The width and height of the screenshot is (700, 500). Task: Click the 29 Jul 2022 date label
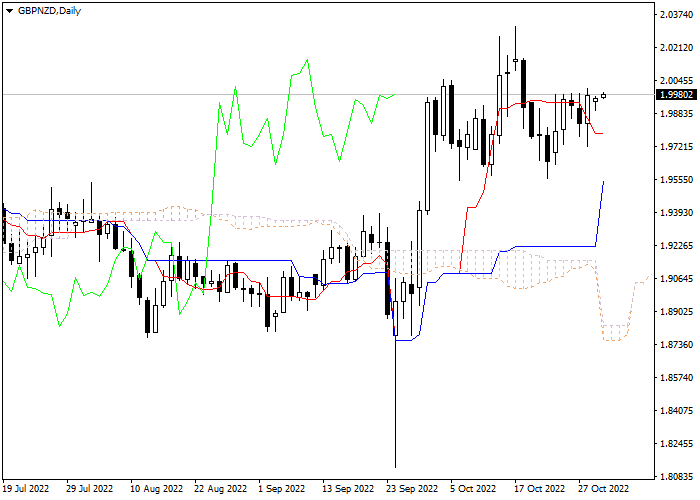[x=89, y=488]
